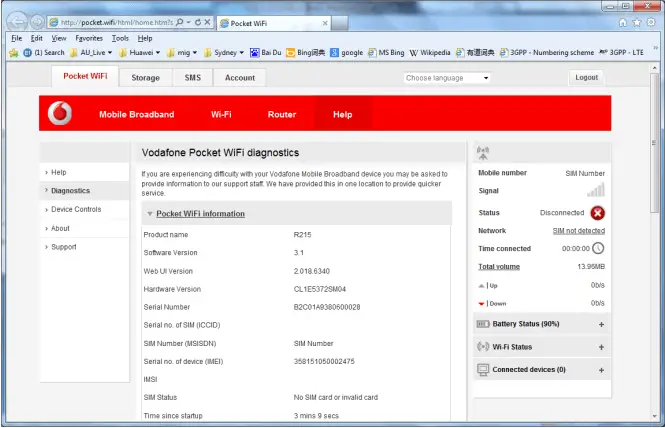The image size is (665, 428).
Task: Refresh the page using the reload icon
Action: click(x=198, y=22)
